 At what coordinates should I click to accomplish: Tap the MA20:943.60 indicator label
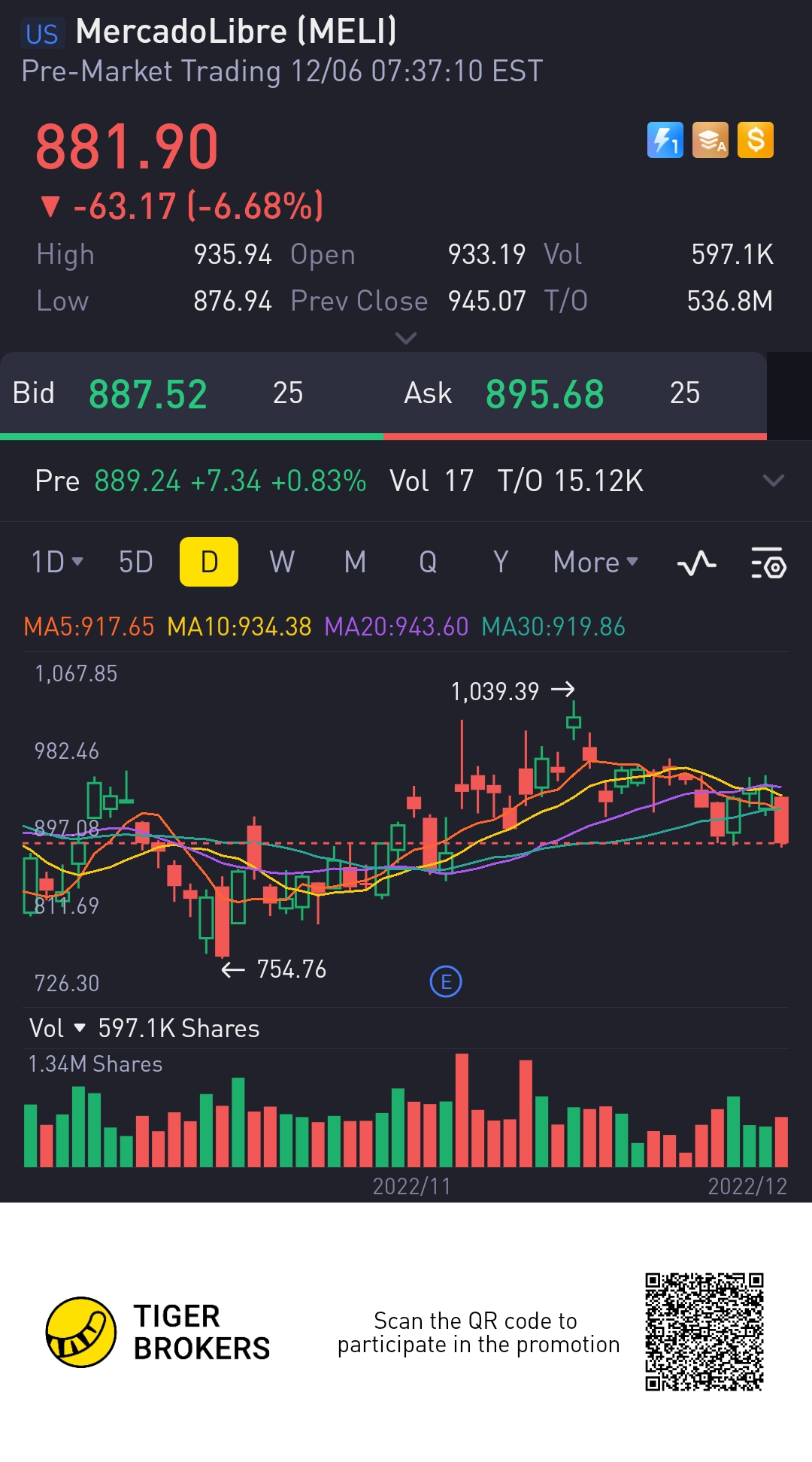click(x=396, y=626)
